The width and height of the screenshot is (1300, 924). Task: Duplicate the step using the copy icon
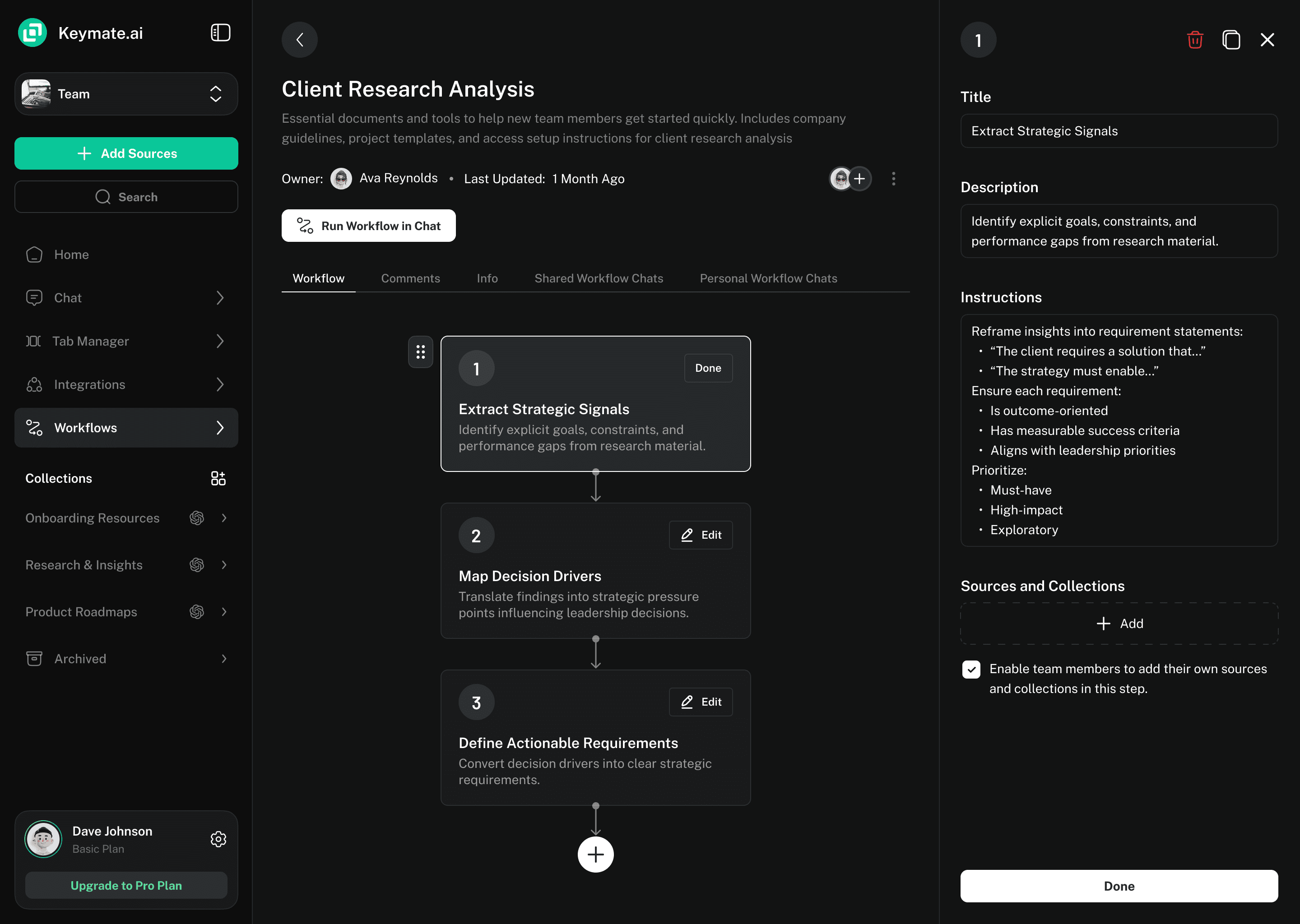[x=1231, y=40]
